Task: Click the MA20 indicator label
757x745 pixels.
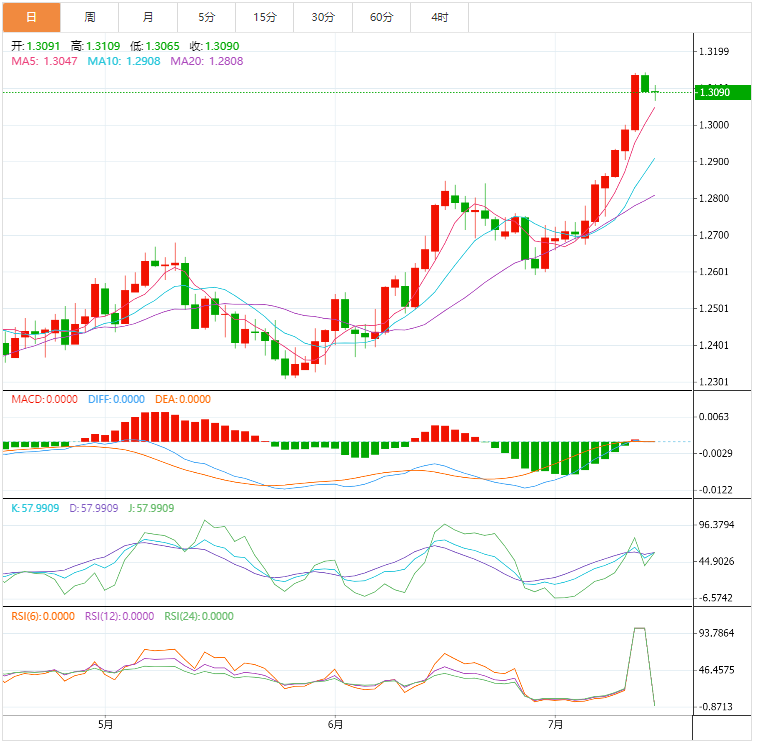Action: pyautogui.click(x=207, y=61)
